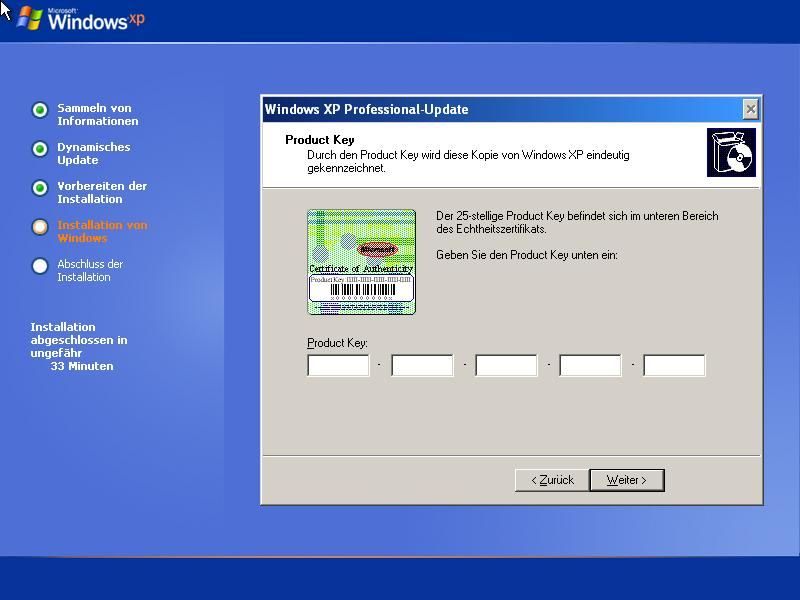Click 'Geben Sie den Product Key unten ein:' text
The width and height of the screenshot is (800, 600).
click(527, 255)
